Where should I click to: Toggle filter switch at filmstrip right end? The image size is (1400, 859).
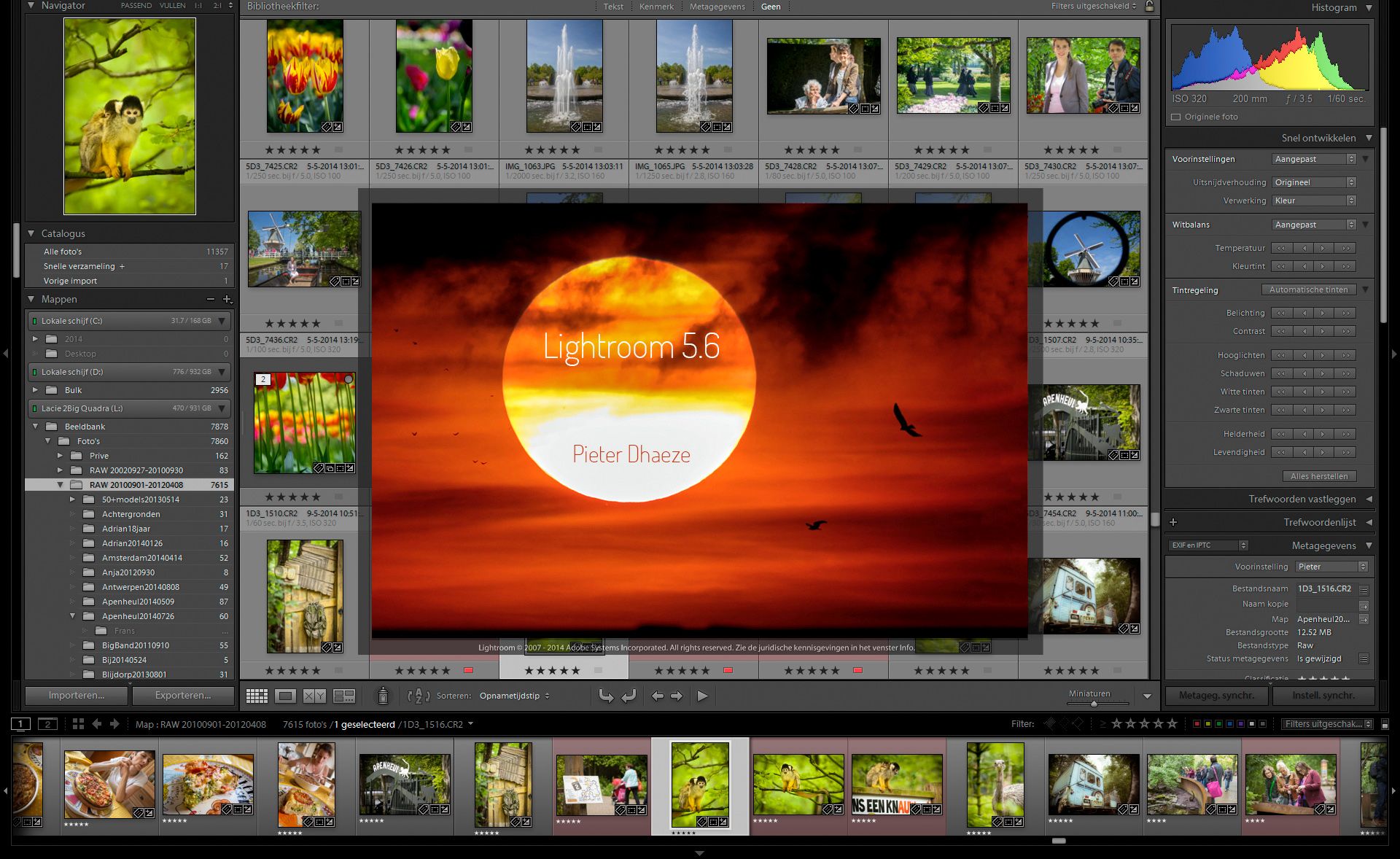(1385, 724)
